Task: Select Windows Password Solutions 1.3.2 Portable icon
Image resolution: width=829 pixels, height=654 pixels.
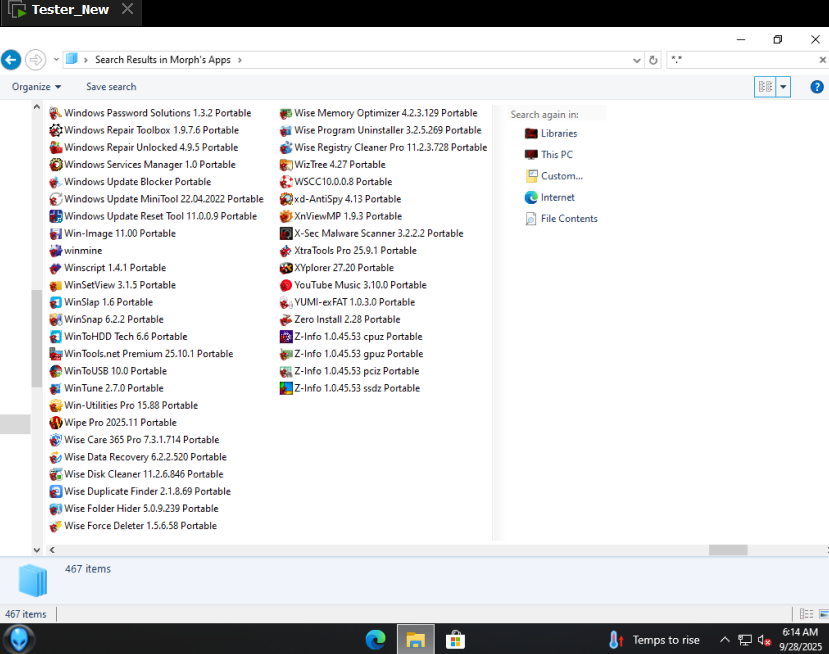Action: [56, 113]
